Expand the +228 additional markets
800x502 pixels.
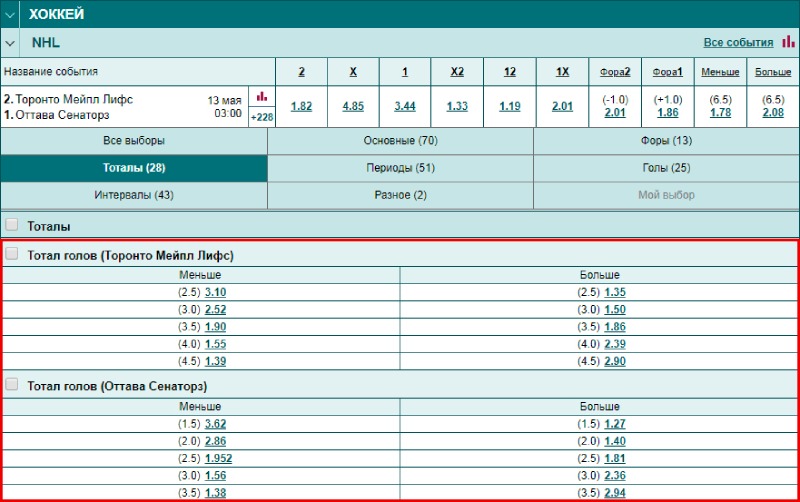262,117
